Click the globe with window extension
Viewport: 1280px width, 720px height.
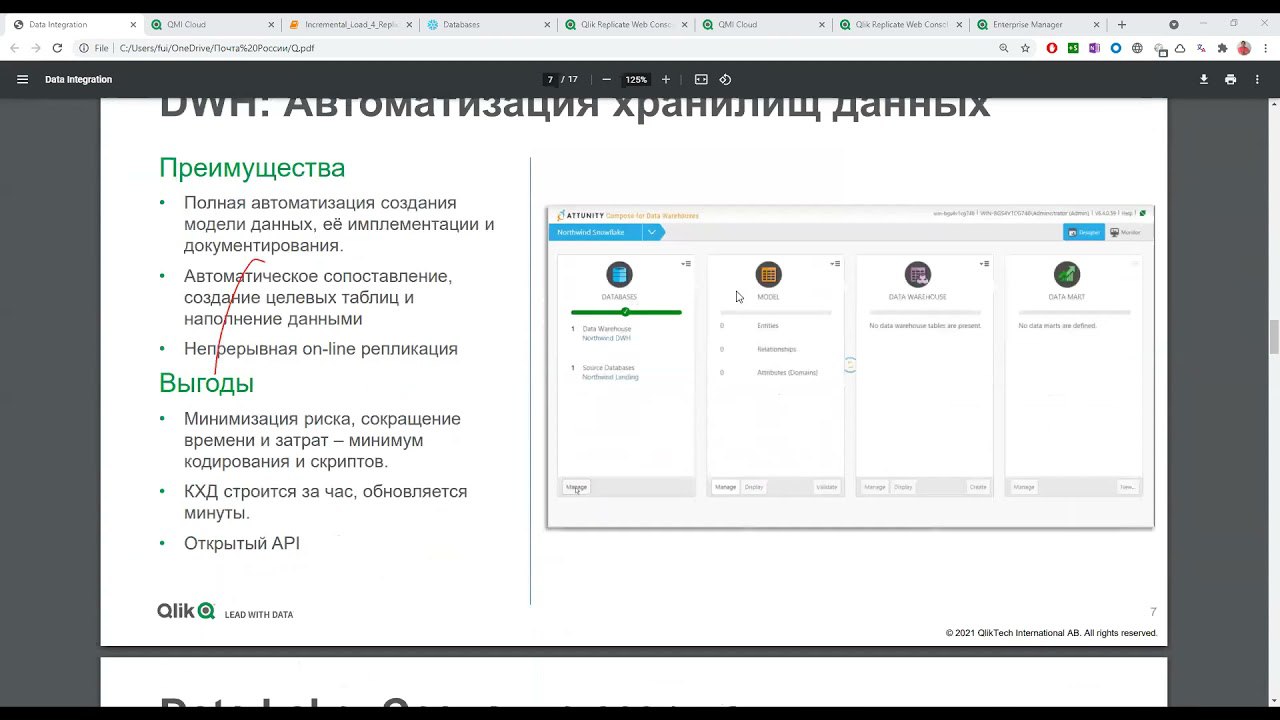[x=1160, y=48]
